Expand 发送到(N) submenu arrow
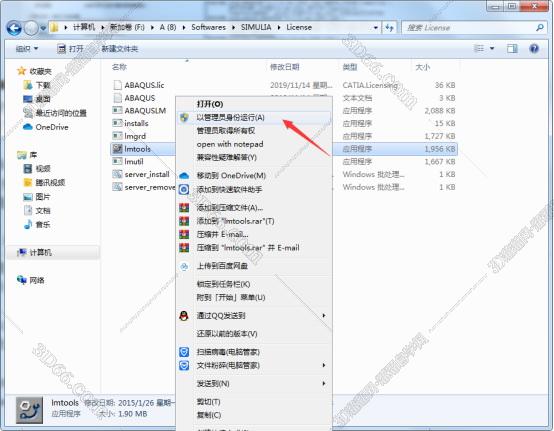 point(324,384)
